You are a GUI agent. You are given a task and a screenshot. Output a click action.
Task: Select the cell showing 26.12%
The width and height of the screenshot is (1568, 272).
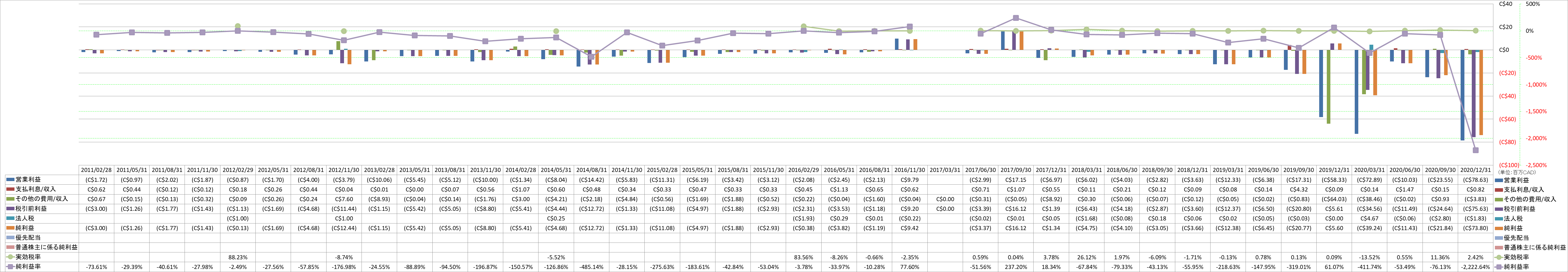[1087, 257]
